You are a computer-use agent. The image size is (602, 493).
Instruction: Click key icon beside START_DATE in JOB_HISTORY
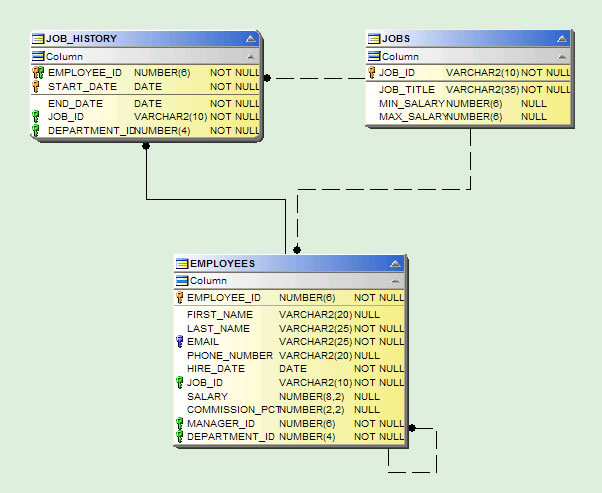coord(38,87)
